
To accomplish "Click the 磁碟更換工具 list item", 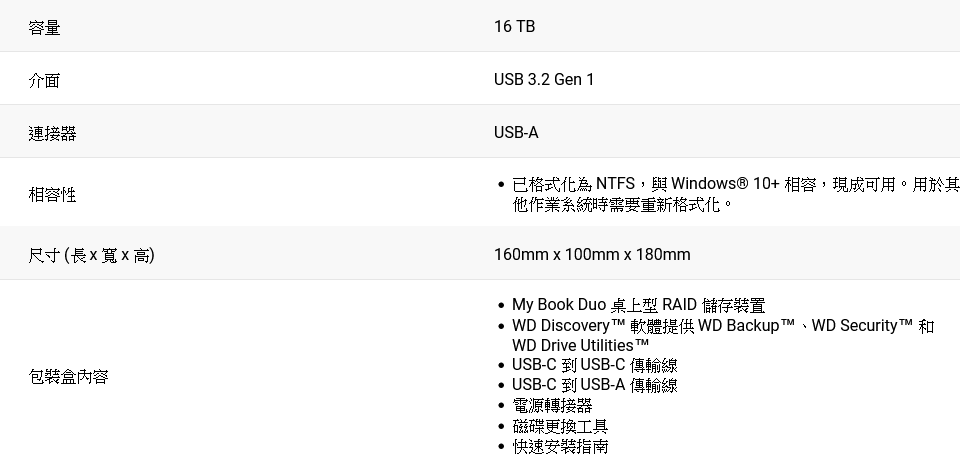I will pos(560,426).
